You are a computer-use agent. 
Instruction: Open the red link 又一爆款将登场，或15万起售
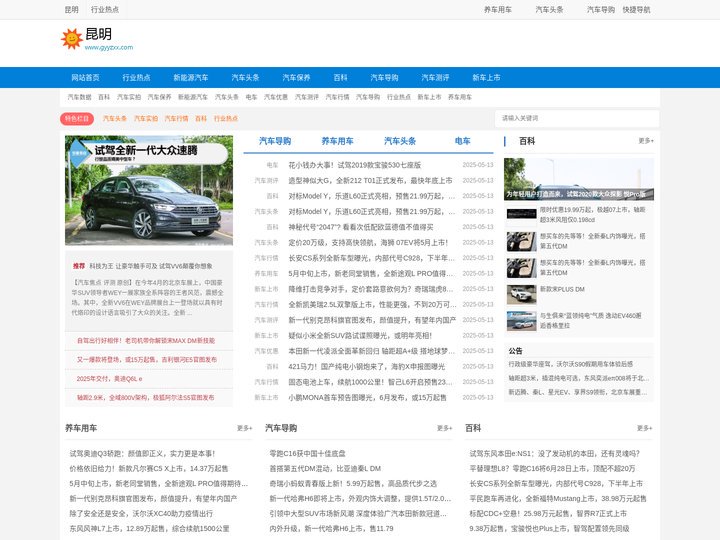coord(146,360)
